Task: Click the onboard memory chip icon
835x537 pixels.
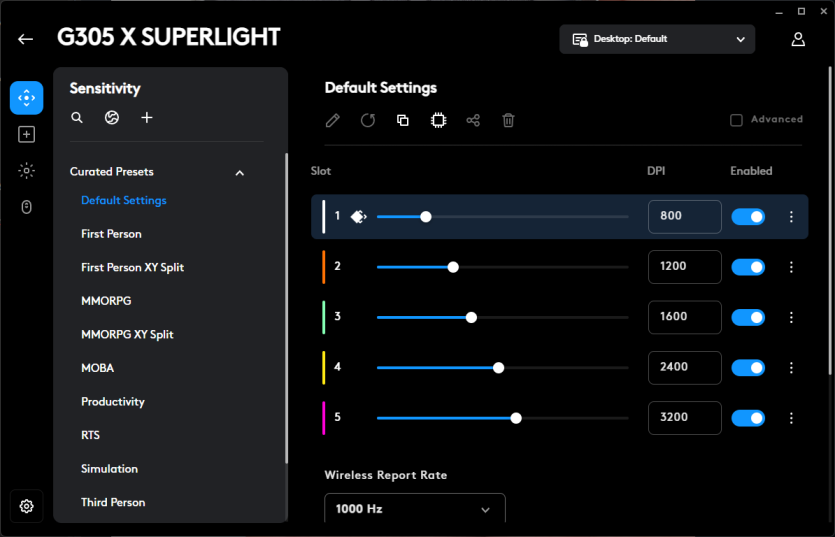Action: click(x=438, y=120)
